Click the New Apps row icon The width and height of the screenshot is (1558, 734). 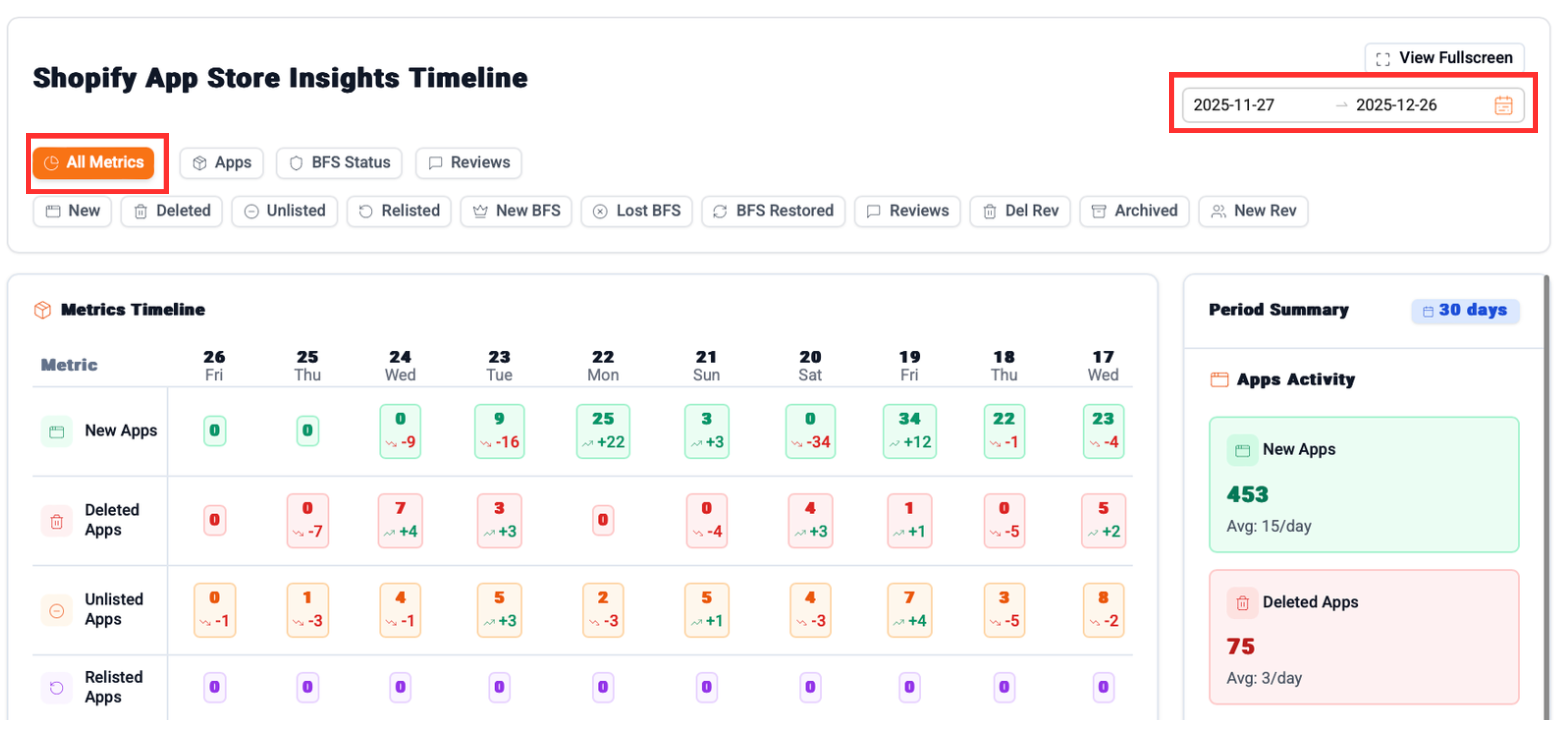57,432
